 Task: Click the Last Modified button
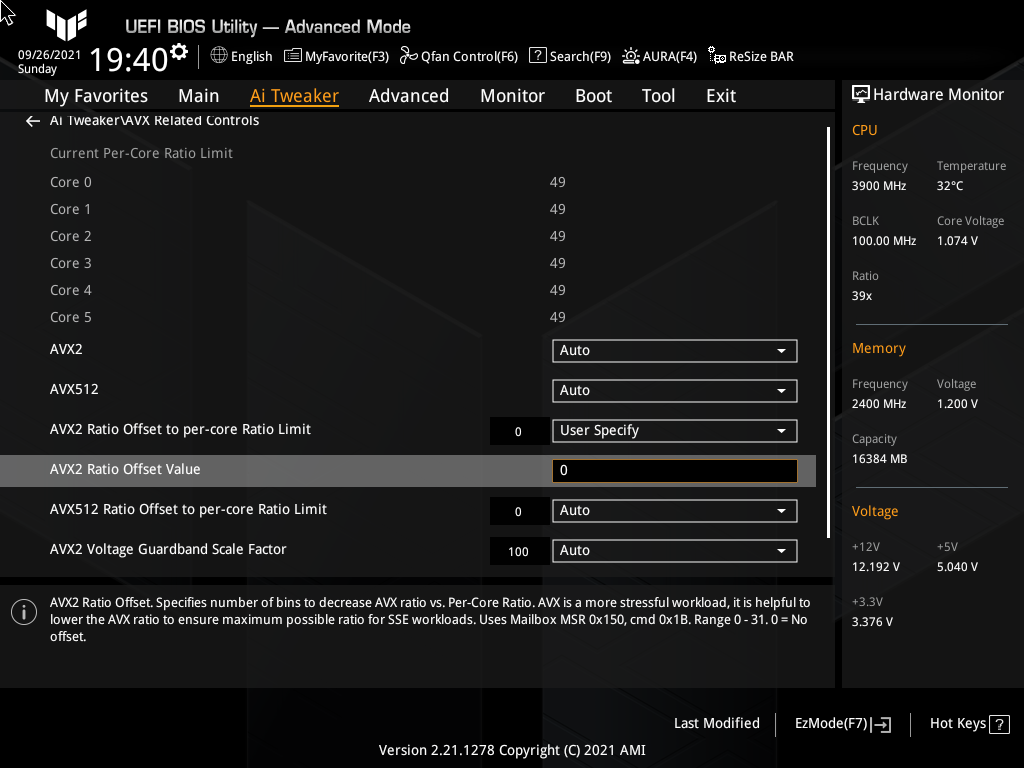(x=716, y=723)
